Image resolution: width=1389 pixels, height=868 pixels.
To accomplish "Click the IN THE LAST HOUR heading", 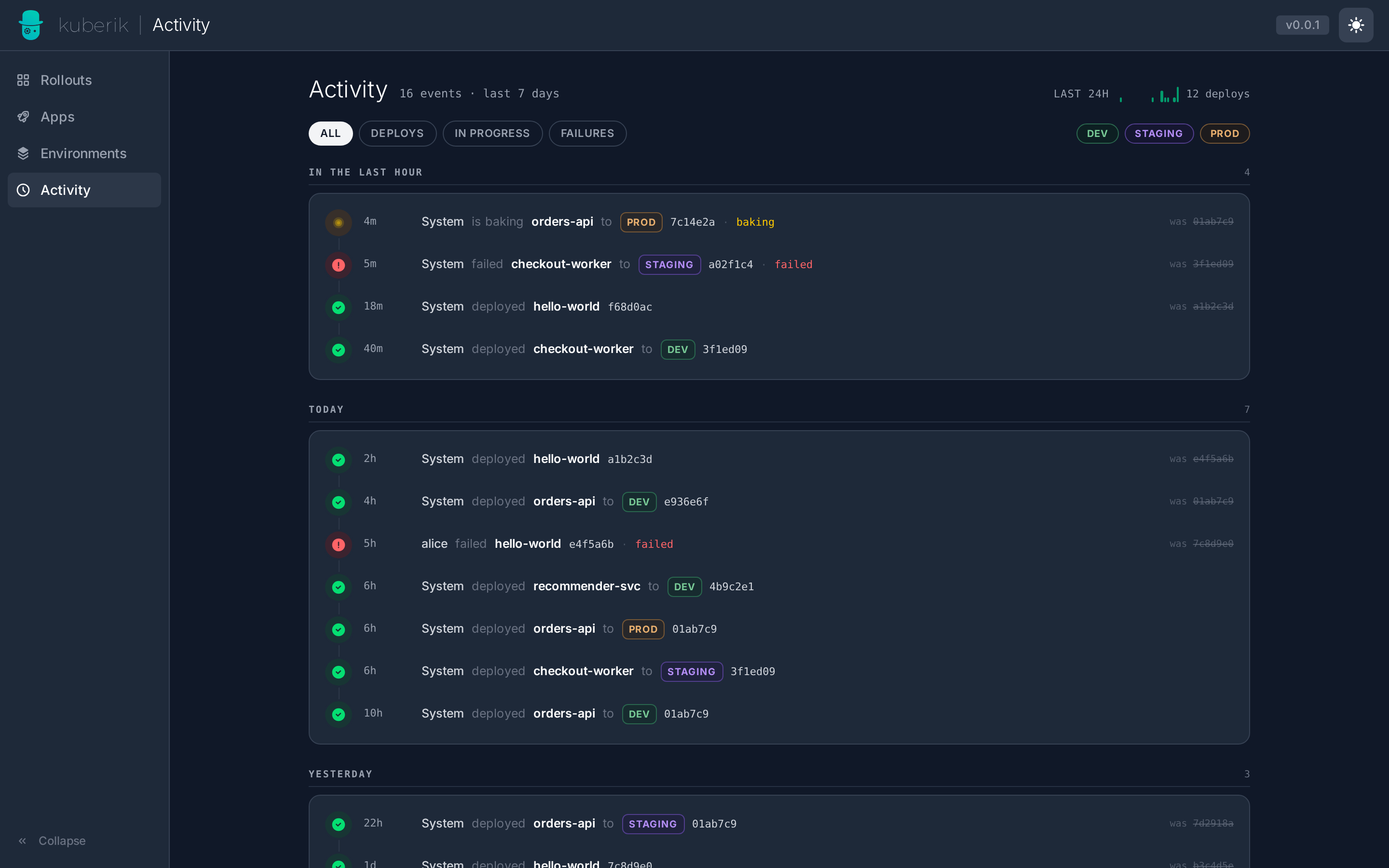I will click(366, 172).
